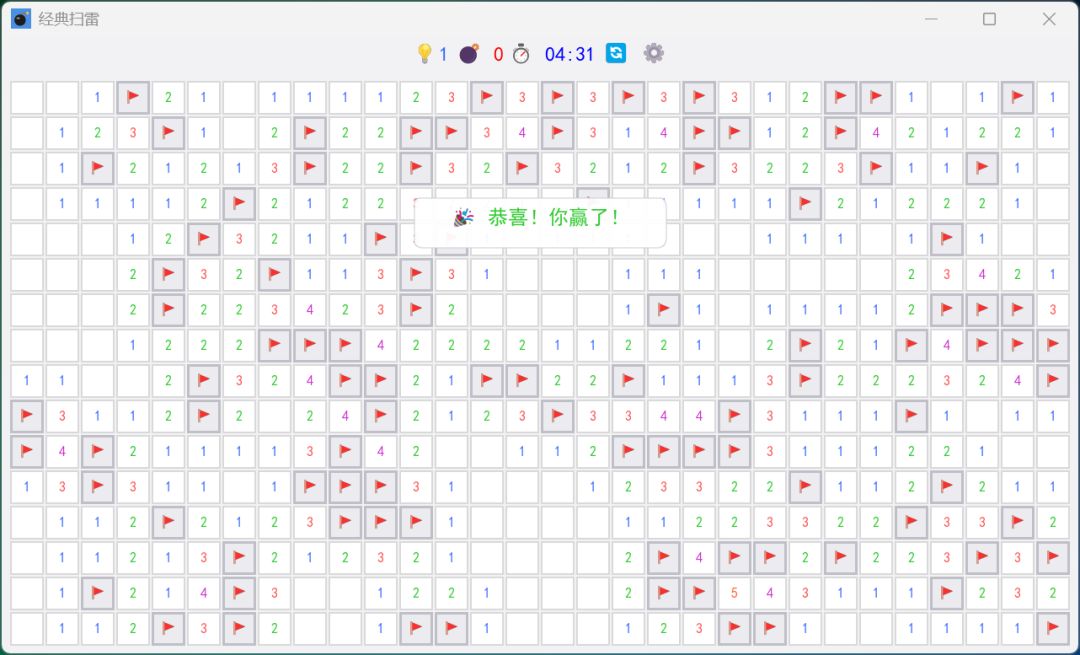Restart game with blue refresh button
This screenshot has width=1080, height=655.
pyautogui.click(x=616, y=53)
